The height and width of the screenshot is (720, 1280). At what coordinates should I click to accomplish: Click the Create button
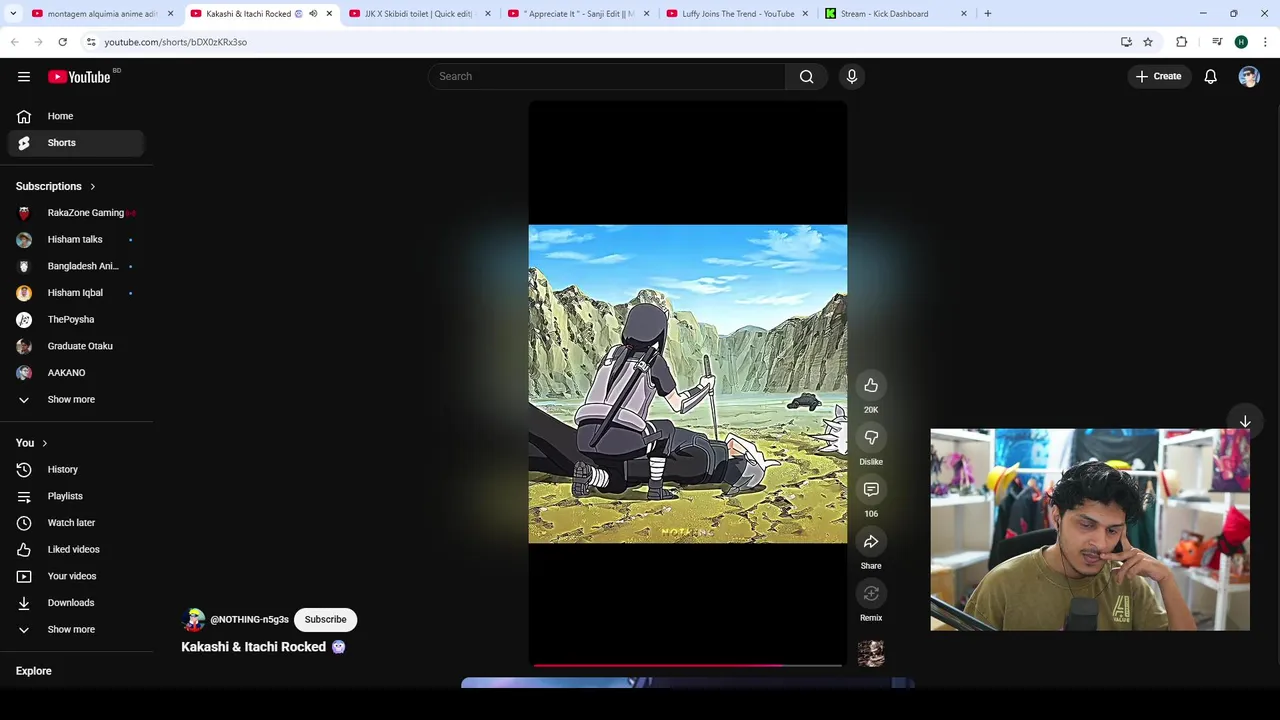coord(1158,76)
